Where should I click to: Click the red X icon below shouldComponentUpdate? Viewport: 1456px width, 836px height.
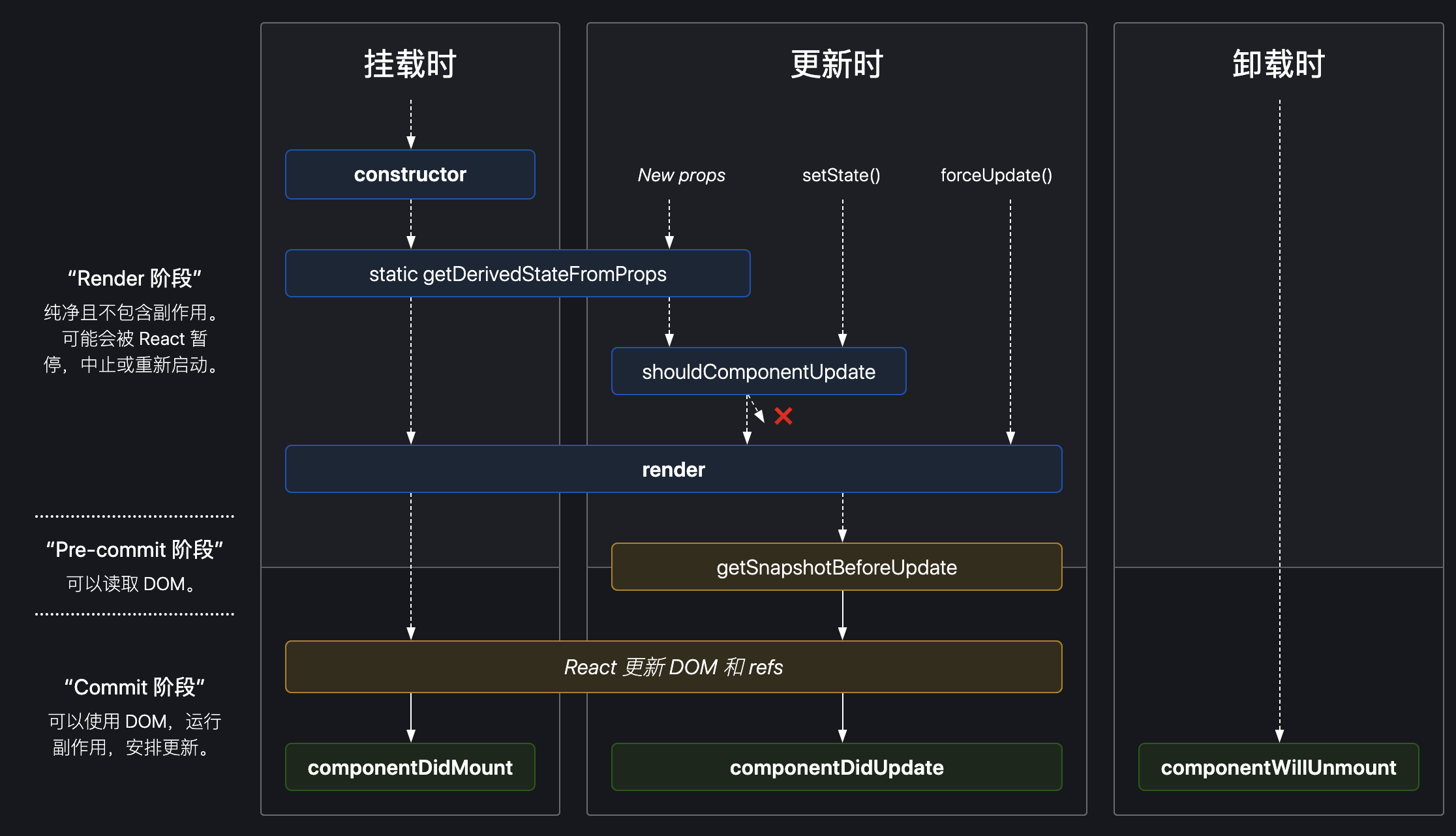(783, 415)
